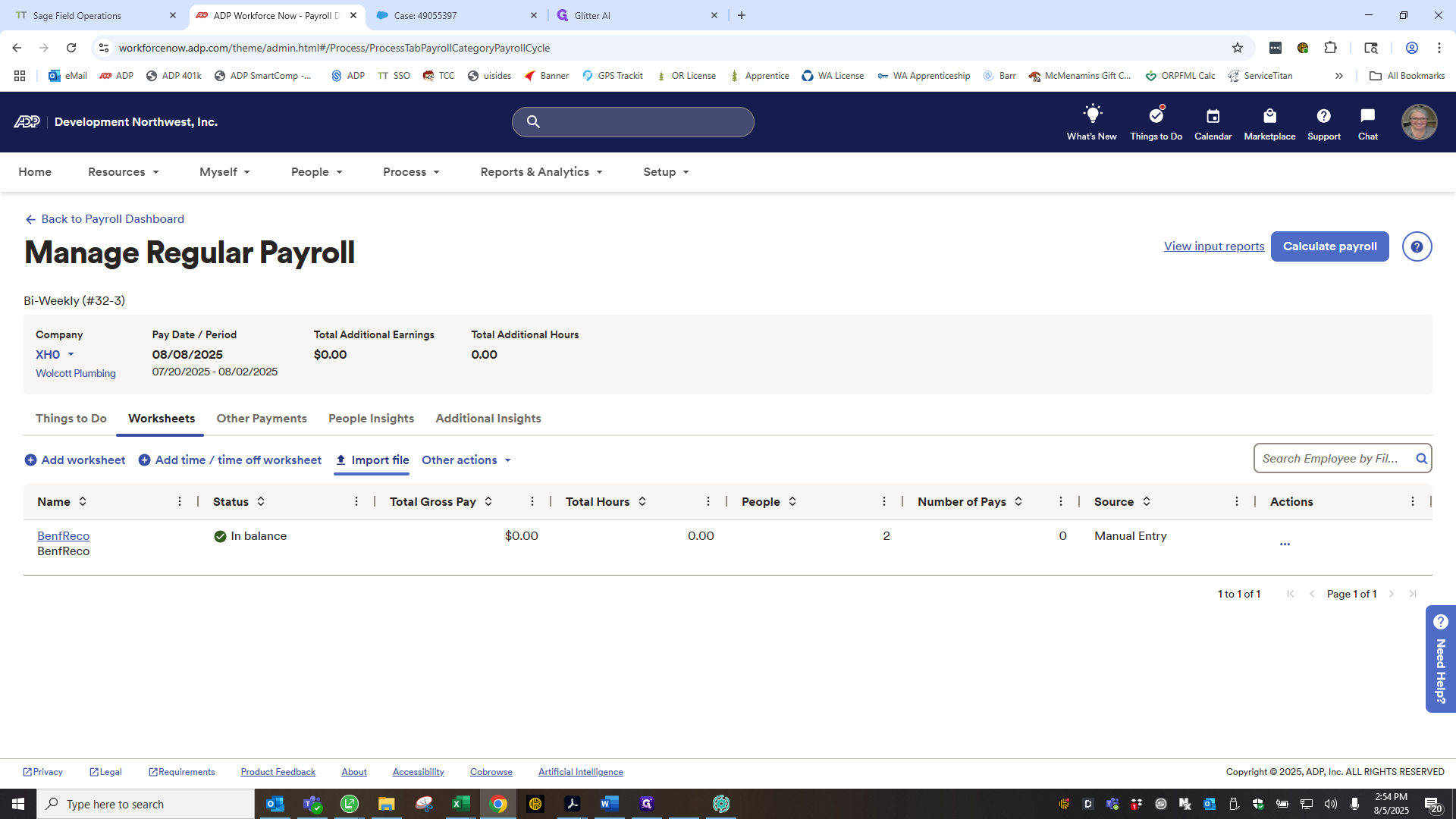Click the search magnifier in employee filter
1456x819 pixels.
pyautogui.click(x=1421, y=459)
